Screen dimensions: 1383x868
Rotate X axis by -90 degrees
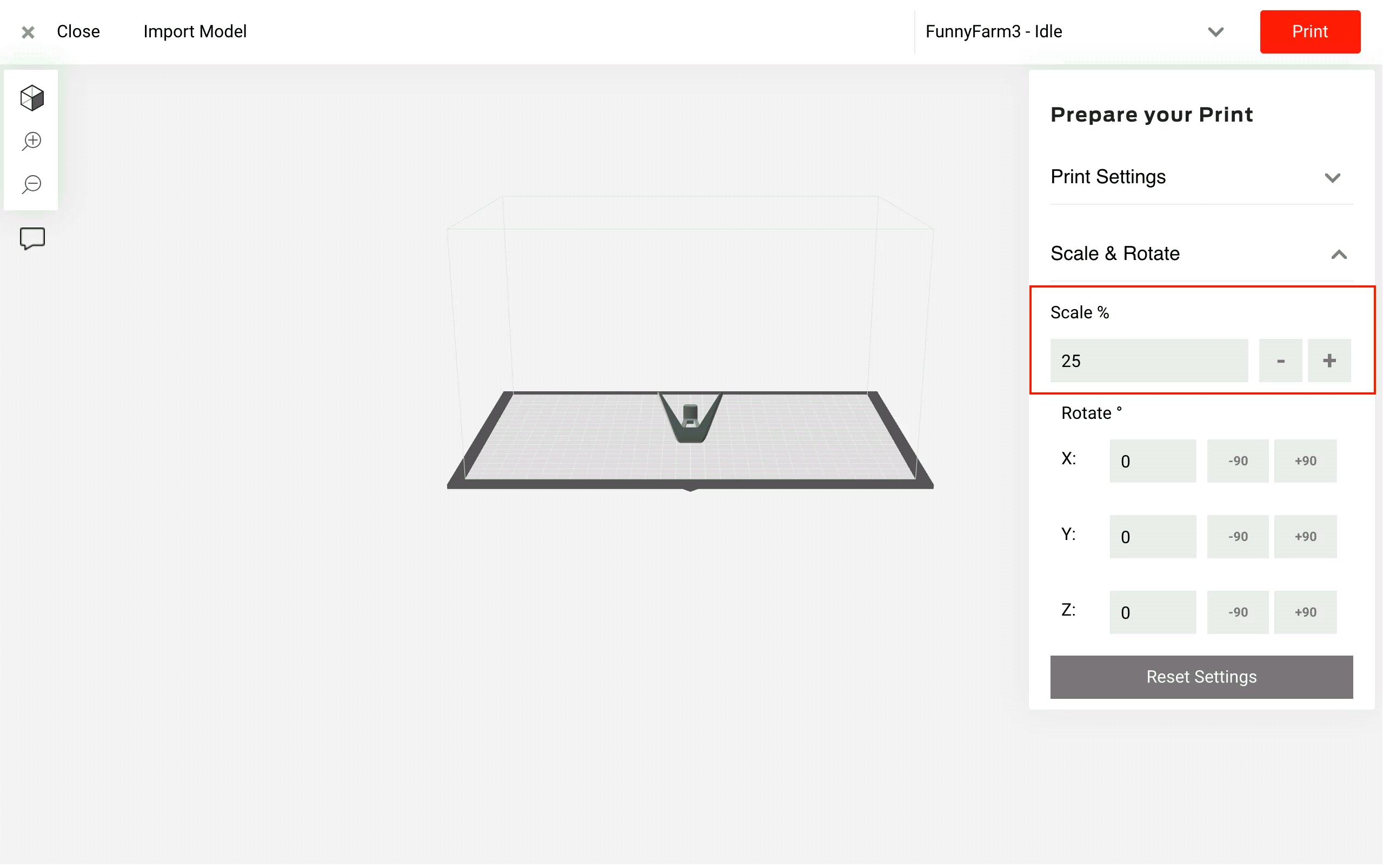pyautogui.click(x=1237, y=461)
